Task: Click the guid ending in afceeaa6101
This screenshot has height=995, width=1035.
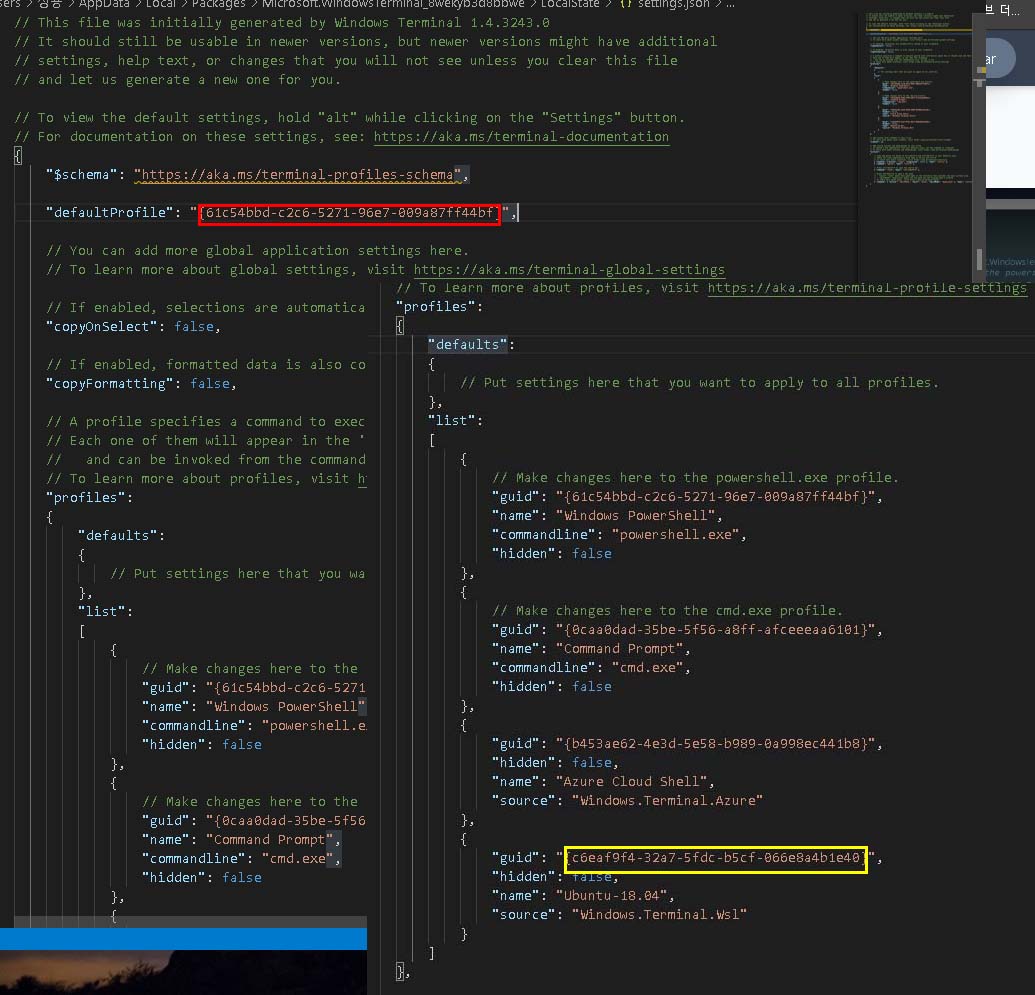Action: (716, 630)
